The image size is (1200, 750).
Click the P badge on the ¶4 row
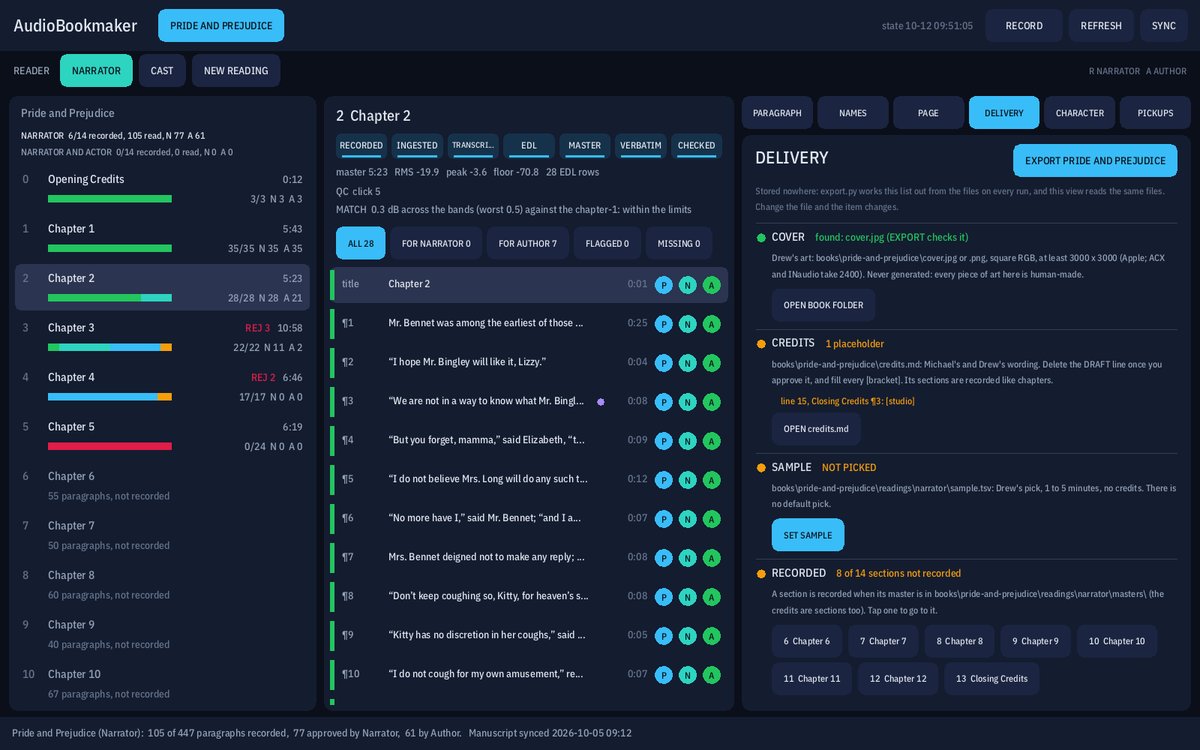click(664, 440)
